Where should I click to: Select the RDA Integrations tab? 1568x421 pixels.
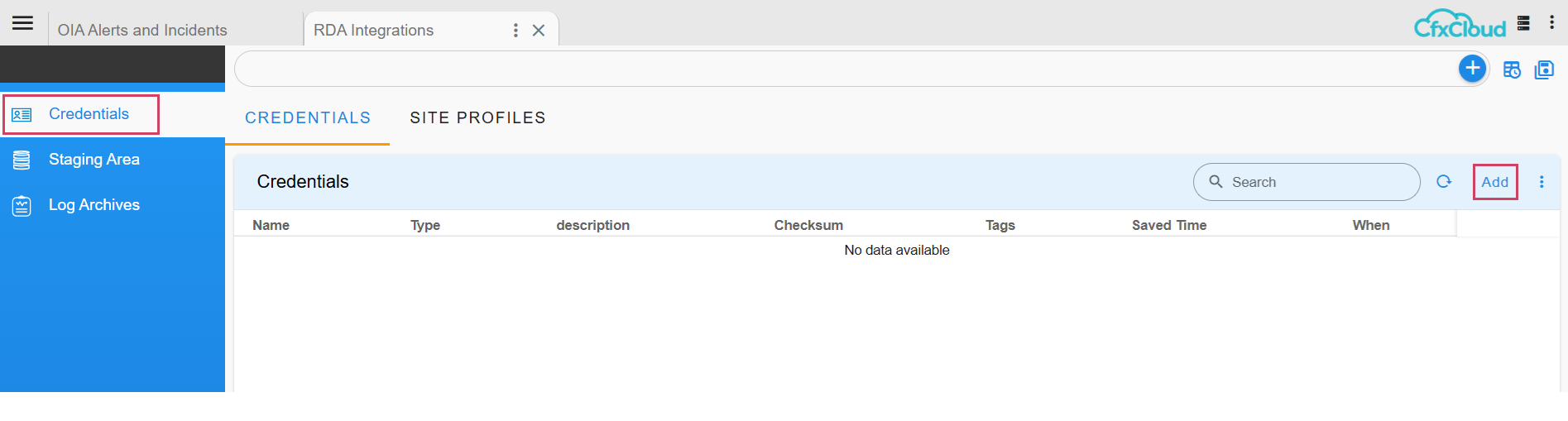coord(374,31)
